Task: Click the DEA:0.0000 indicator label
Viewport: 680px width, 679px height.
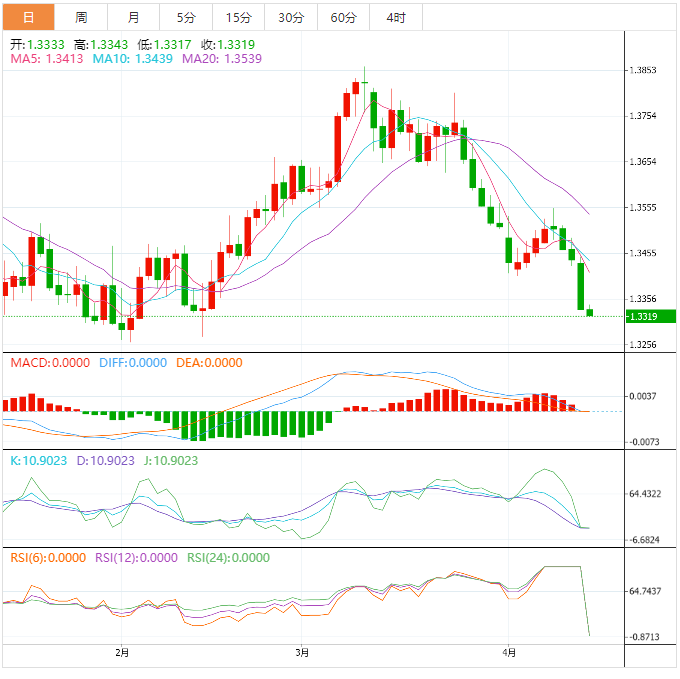Action: pyautogui.click(x=209, y=362)
